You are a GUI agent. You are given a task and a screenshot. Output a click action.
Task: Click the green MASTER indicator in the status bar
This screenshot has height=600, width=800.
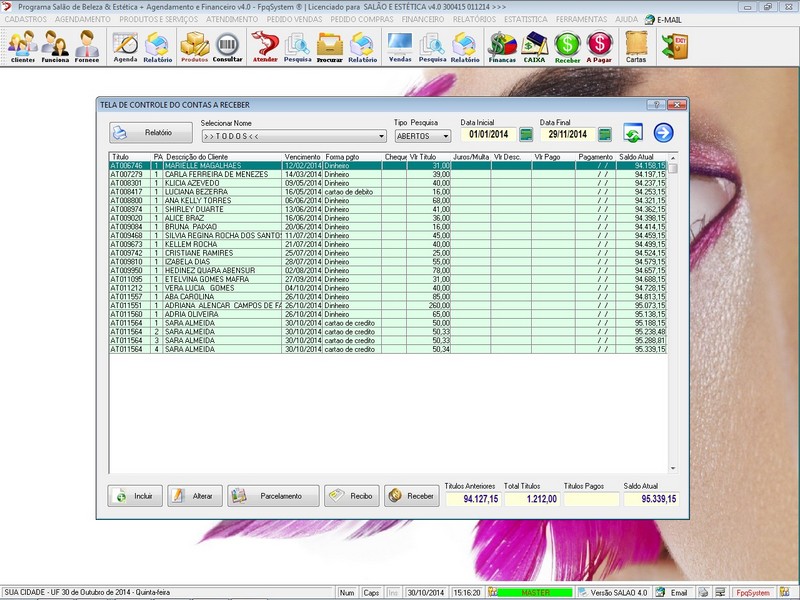(535, 593)
